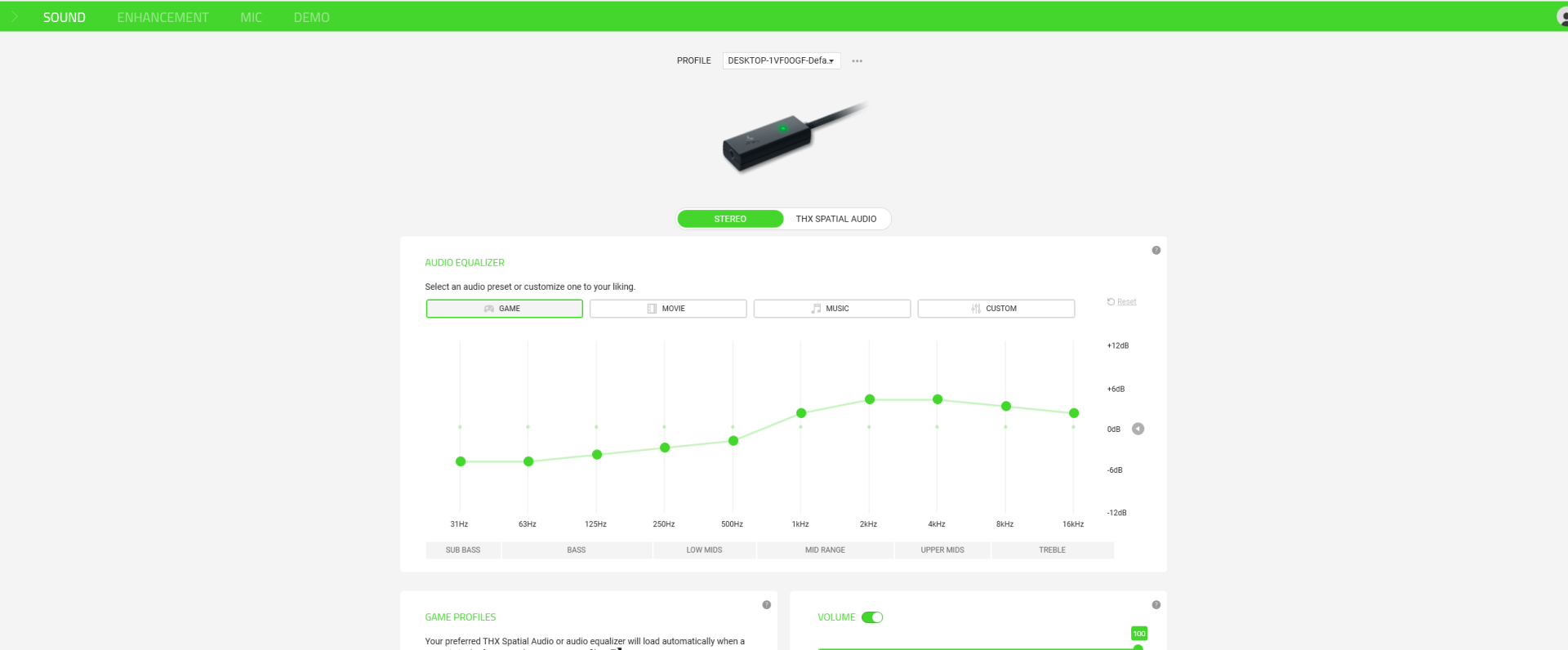Select the GAME equalizer preset
The height and width of the screenshot is (650, 1568).
point(504,309)
